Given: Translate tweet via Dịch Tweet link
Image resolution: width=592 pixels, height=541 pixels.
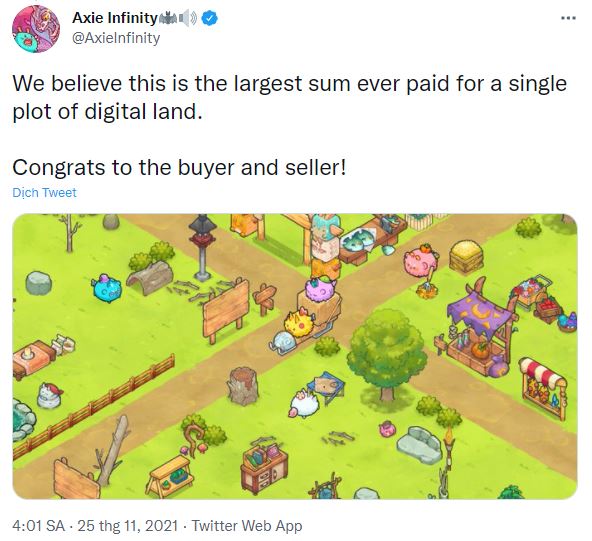Looking at the screenshot, I should [45, 193].
